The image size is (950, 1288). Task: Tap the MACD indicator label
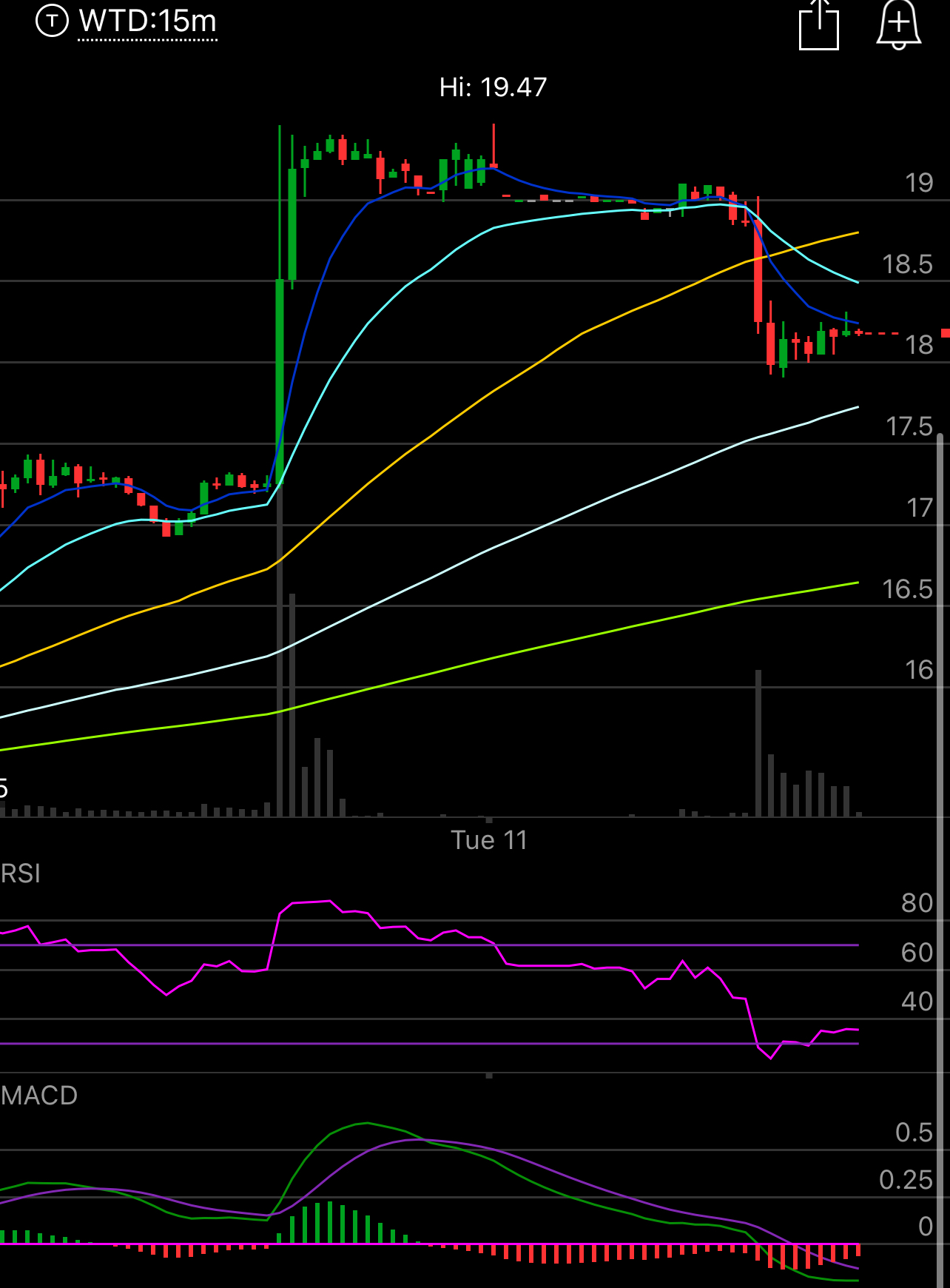pos(39,1096)
